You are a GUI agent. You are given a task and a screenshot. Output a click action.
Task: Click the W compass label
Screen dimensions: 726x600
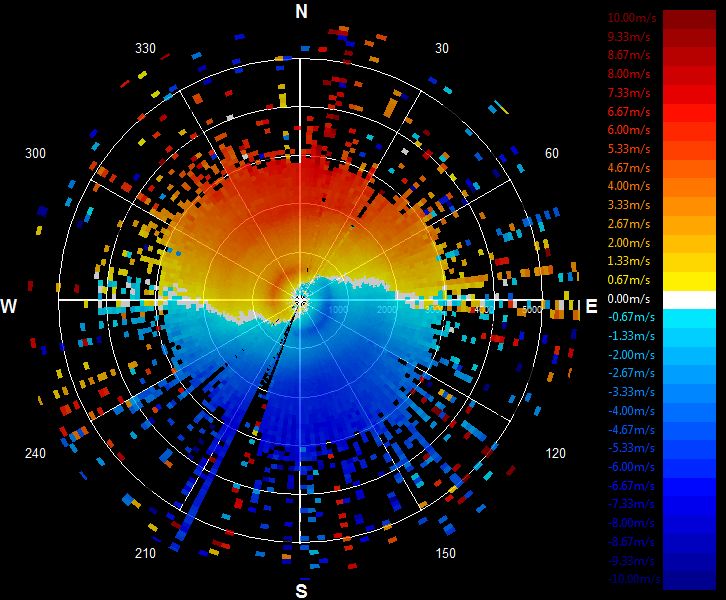(9, 306)
